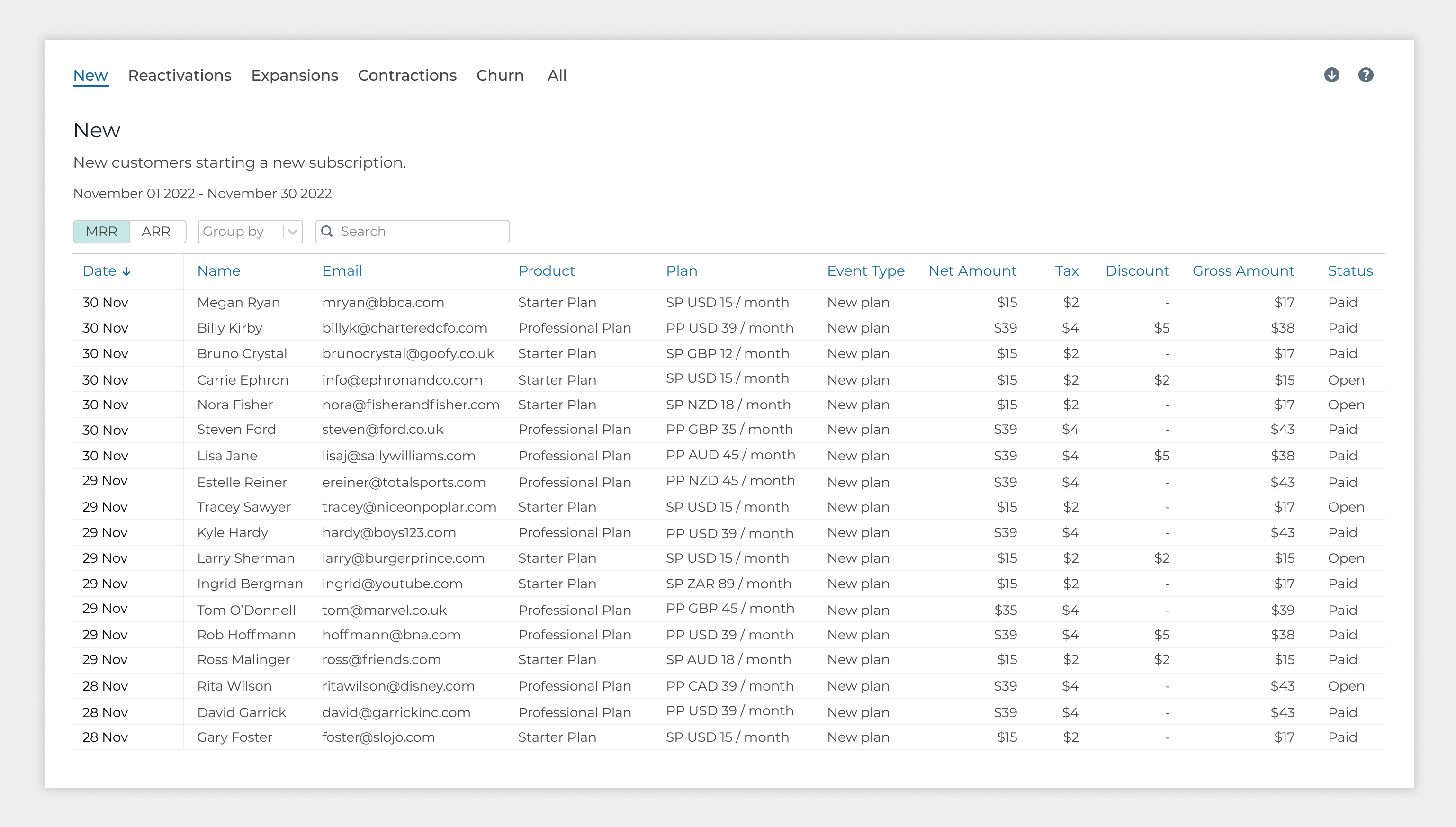The image size is (1456, 827).
Task: Click name Nora Fisher
Action: [234, 405]
